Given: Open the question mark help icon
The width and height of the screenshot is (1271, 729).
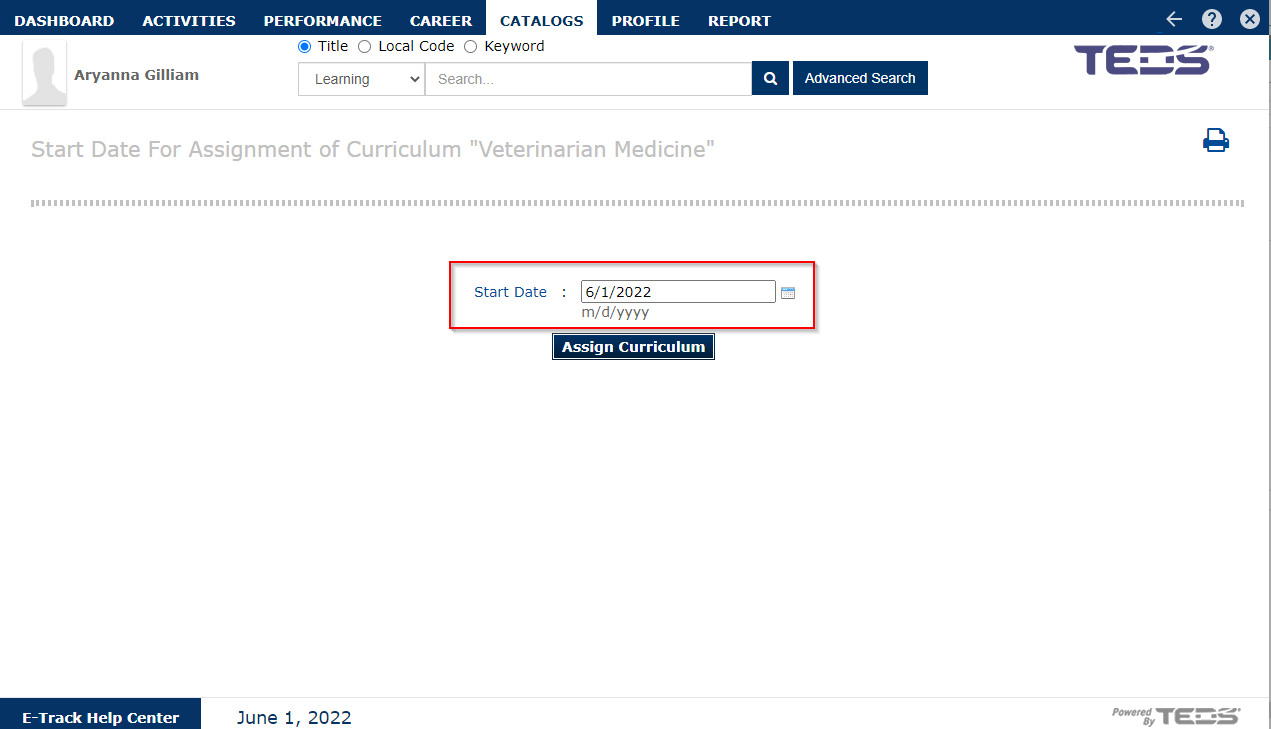Looking at the screenshot, I should (1212, 19).
